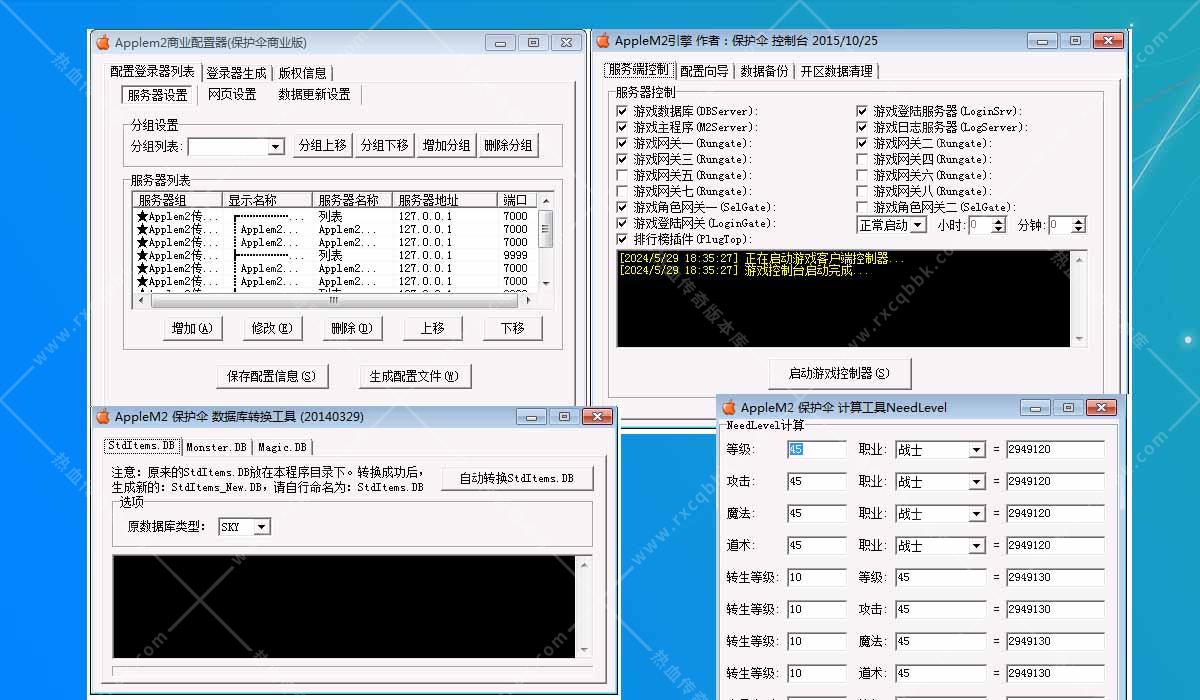Increase the 小时 stepper value

998,221
